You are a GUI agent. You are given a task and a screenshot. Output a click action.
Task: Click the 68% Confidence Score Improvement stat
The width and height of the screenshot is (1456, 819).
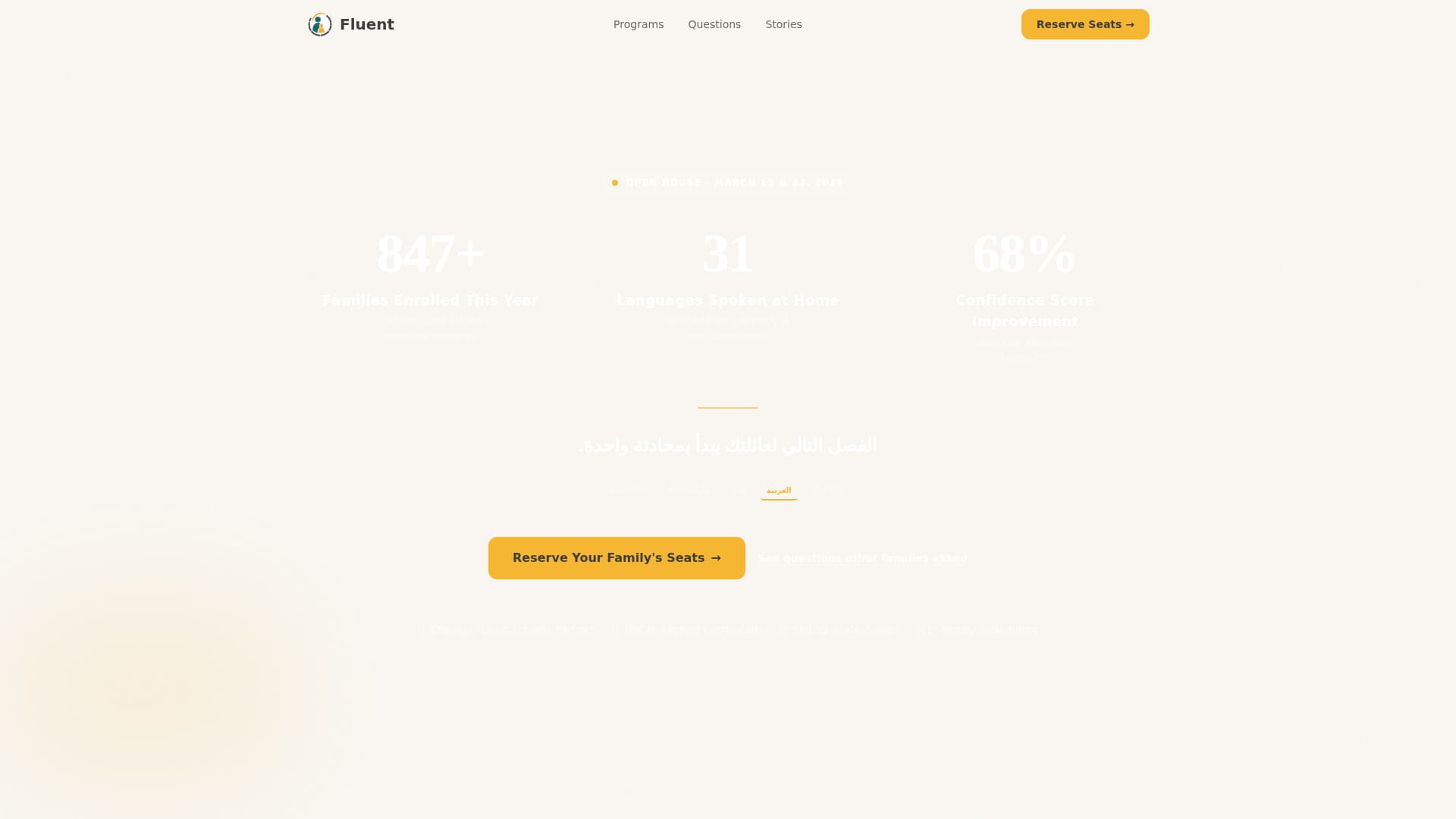tap(1024, 281)
